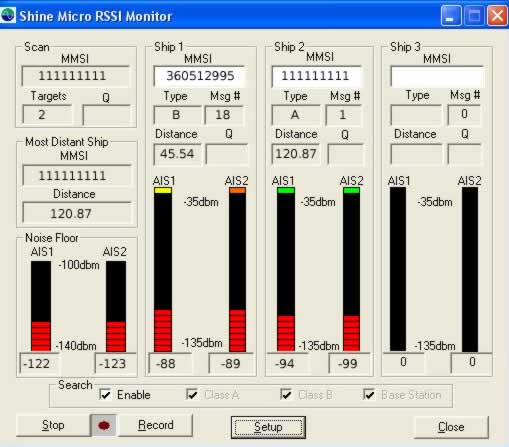Click Ship 2 Msg # value 1
This screenshot has width=509, height=447.
tap(343, 115)
